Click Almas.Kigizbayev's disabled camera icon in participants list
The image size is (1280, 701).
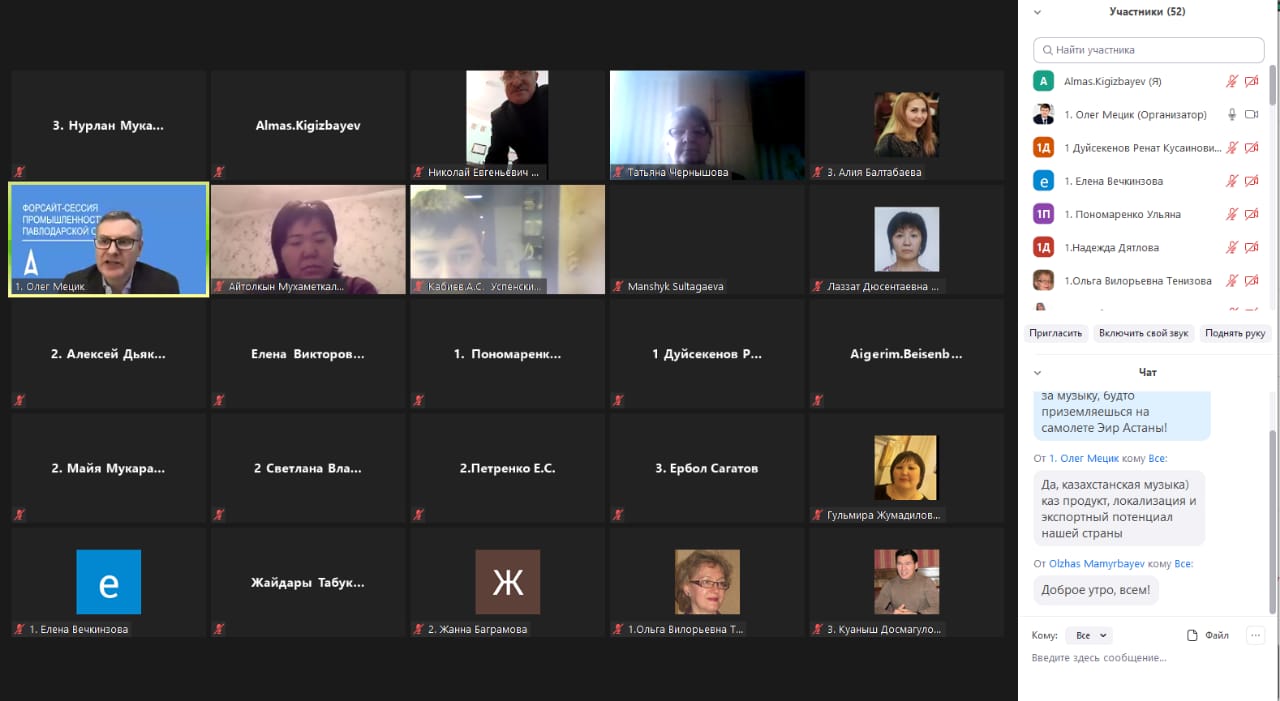[1251, 81]
